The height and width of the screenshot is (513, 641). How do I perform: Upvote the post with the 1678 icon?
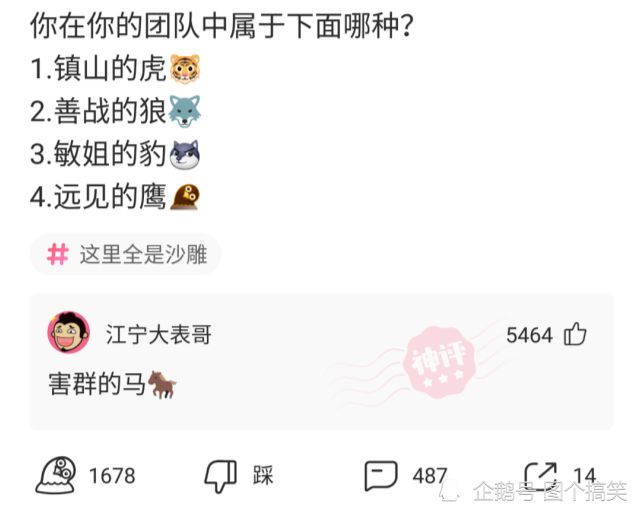56,475
